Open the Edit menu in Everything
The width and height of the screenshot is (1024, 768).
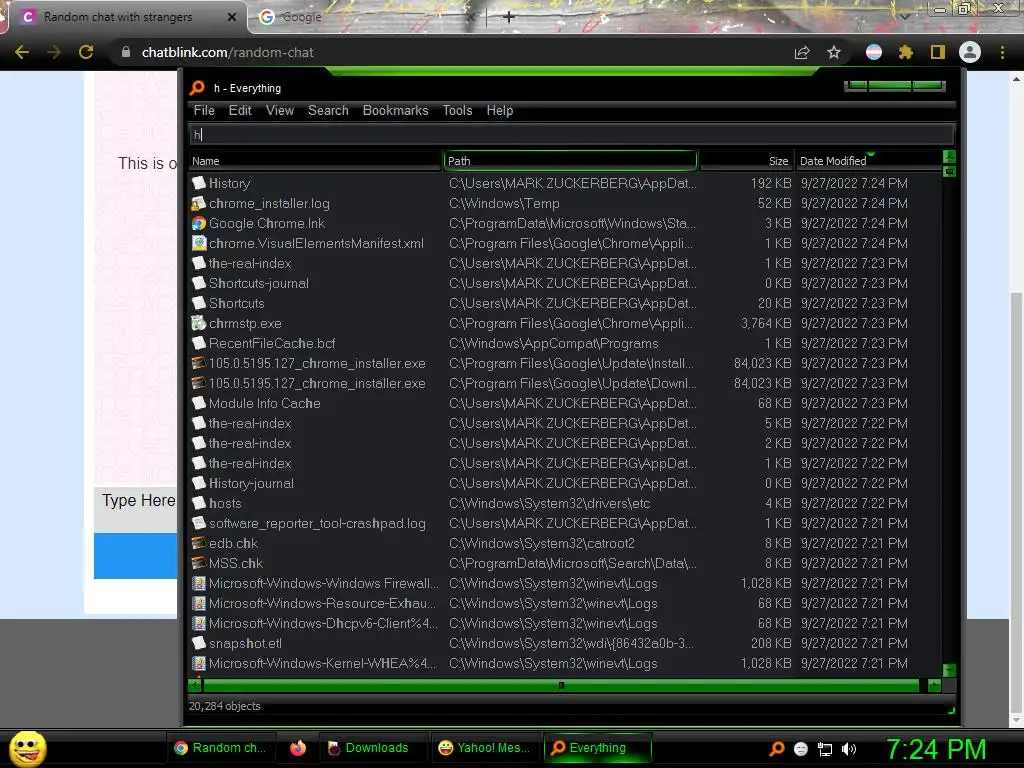[240, 110]
